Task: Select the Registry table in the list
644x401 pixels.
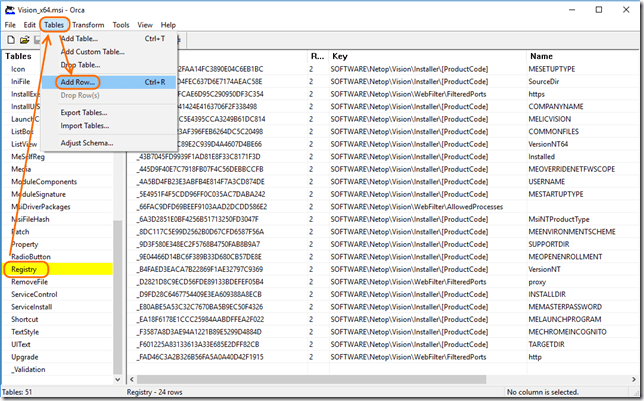Action: point(25,269)
